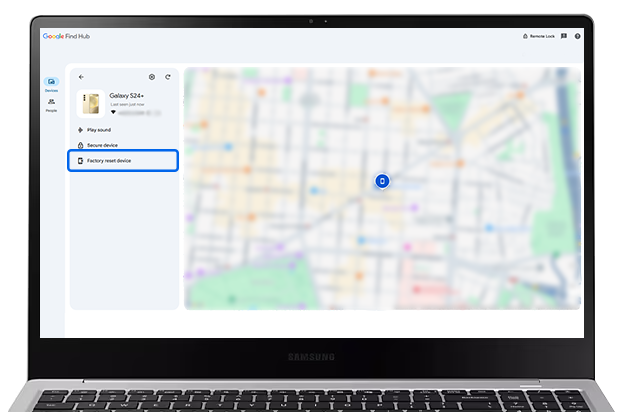This screenshot has height=412, width=623.
Task: Open the send feedback icon
Action: 564,36
